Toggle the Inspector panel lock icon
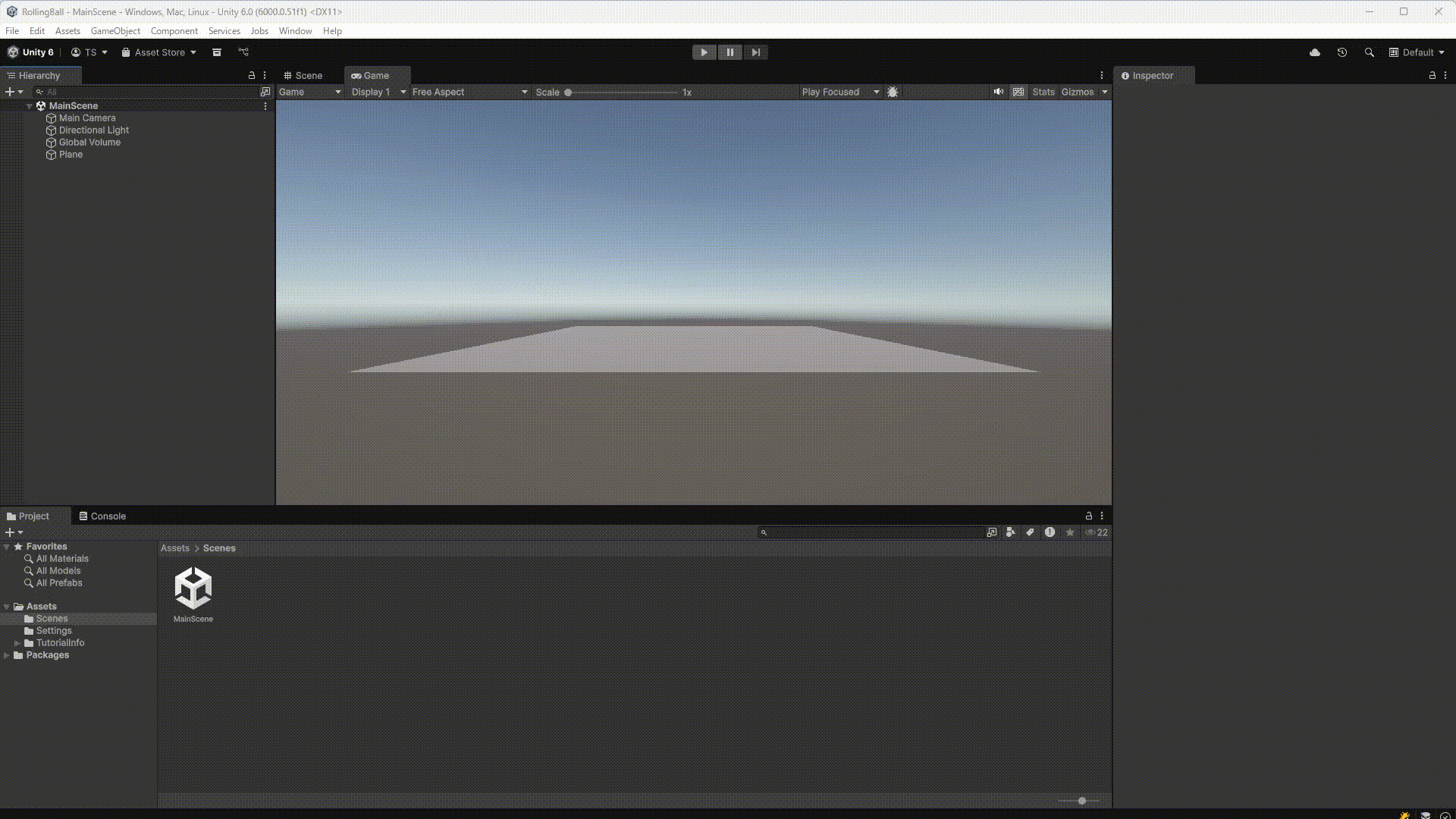Screen dimensions: 1456x819 tap(1432, 76)
